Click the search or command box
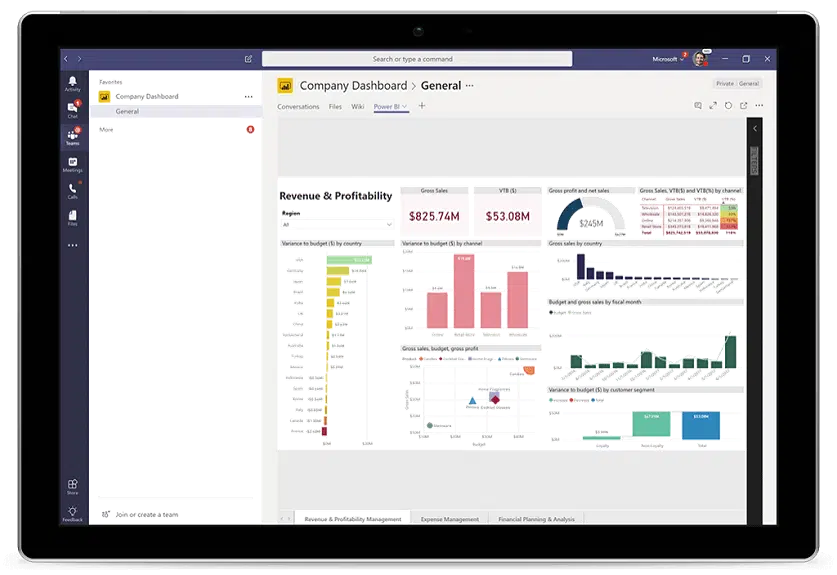Viewport: 837px width, 575px height. pos(417,59)
